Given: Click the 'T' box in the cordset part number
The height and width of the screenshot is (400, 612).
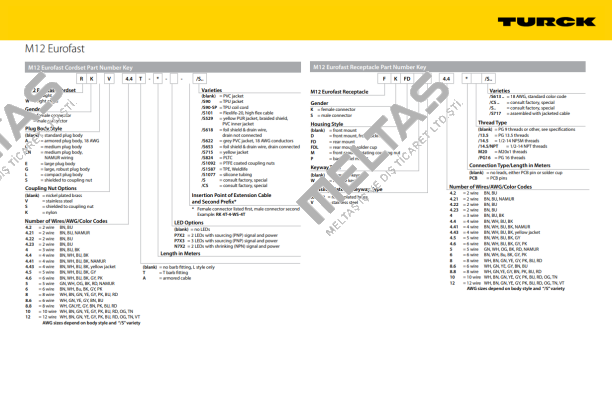Looking at the screenshot, I should tap(141, 79).
